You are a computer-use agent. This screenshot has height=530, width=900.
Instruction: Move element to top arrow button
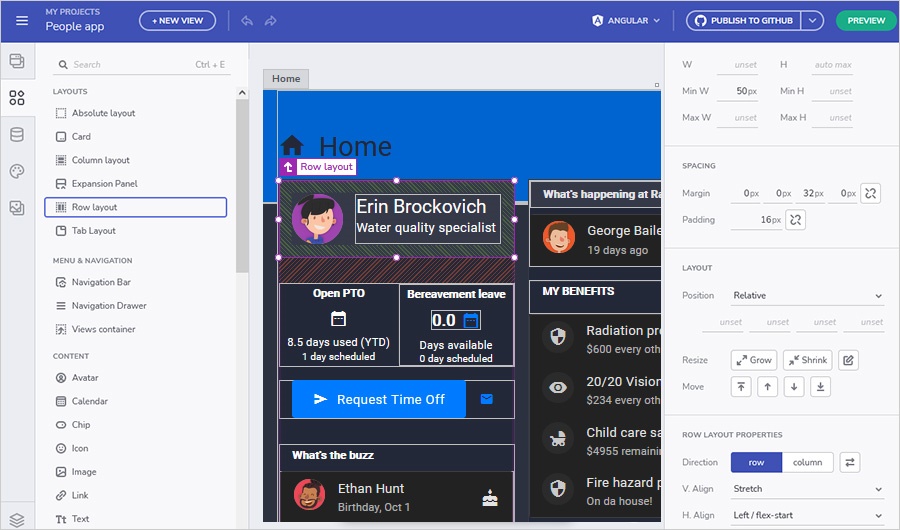[x=741, y=387]
